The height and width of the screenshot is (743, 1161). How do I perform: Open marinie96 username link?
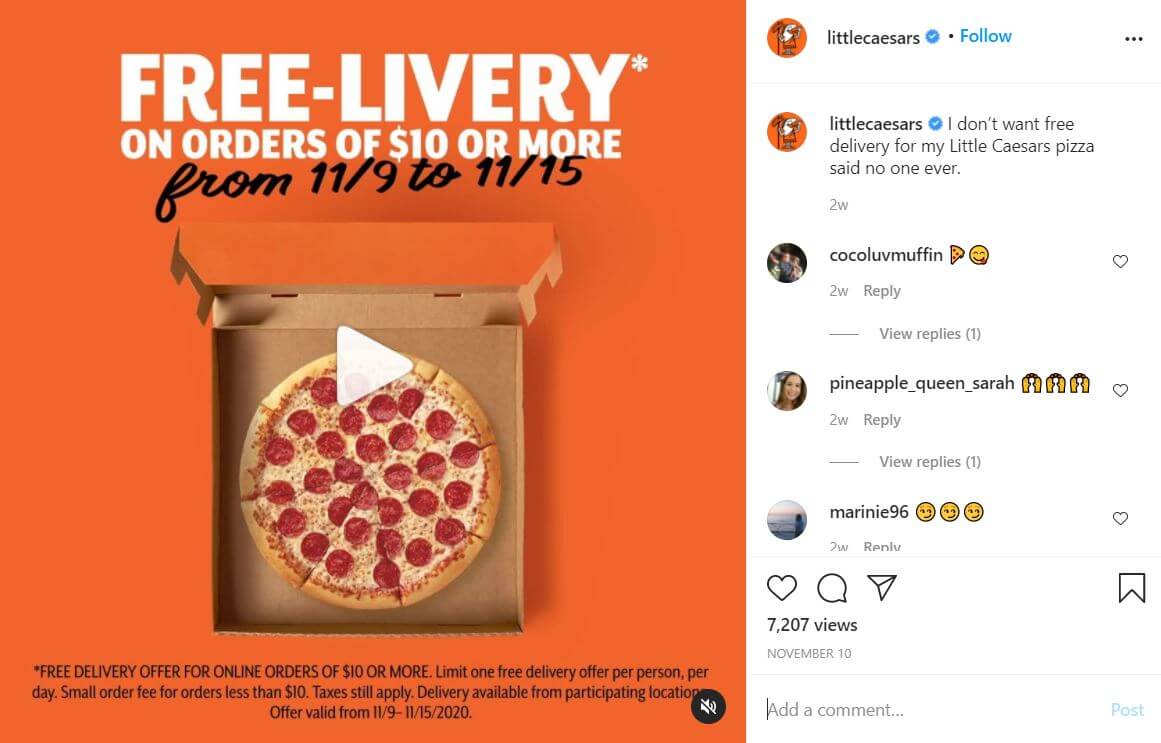click(x=869, y=512)
